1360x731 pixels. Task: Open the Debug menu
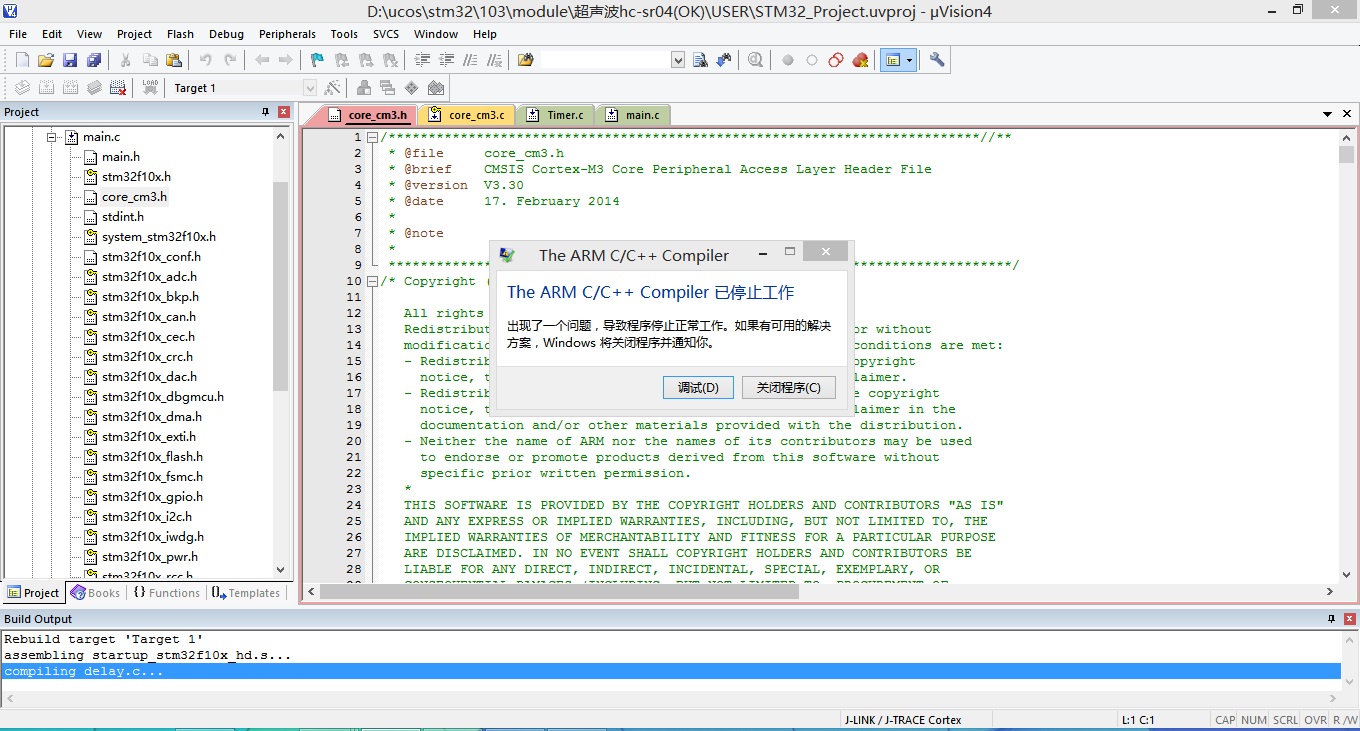[x=227, y=34]
